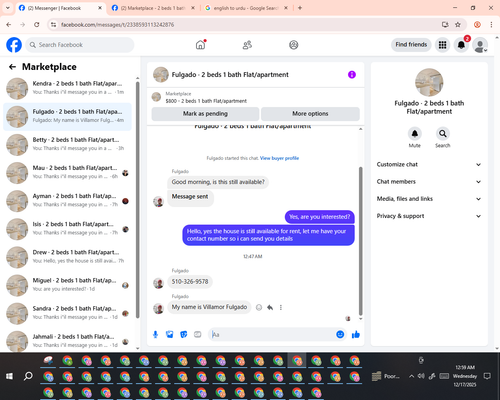Click the conversation list scrollbar
500x400 pixels.
tap(137, 200)
